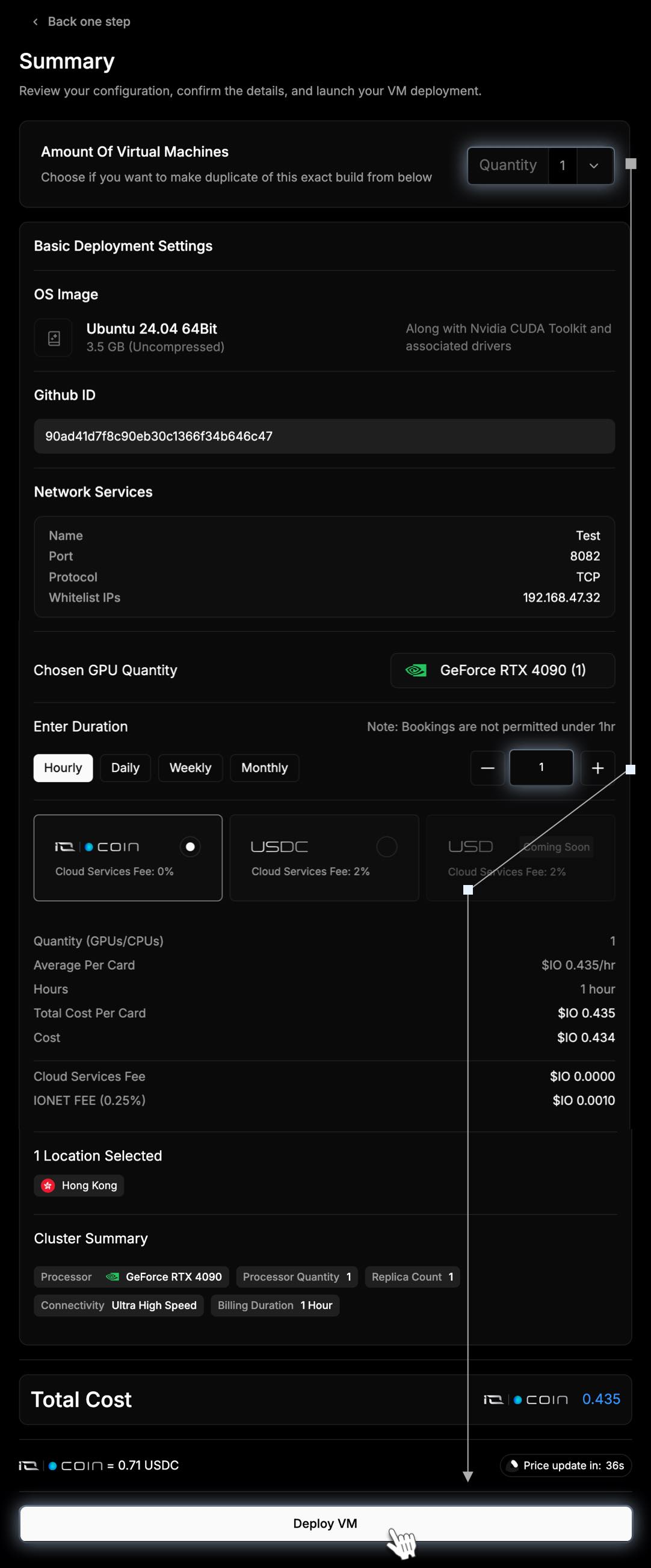The height and width of the screenshot is (1568, 651).
Task: Switch duration to Hourly
Action: click(x=63, y=768)
